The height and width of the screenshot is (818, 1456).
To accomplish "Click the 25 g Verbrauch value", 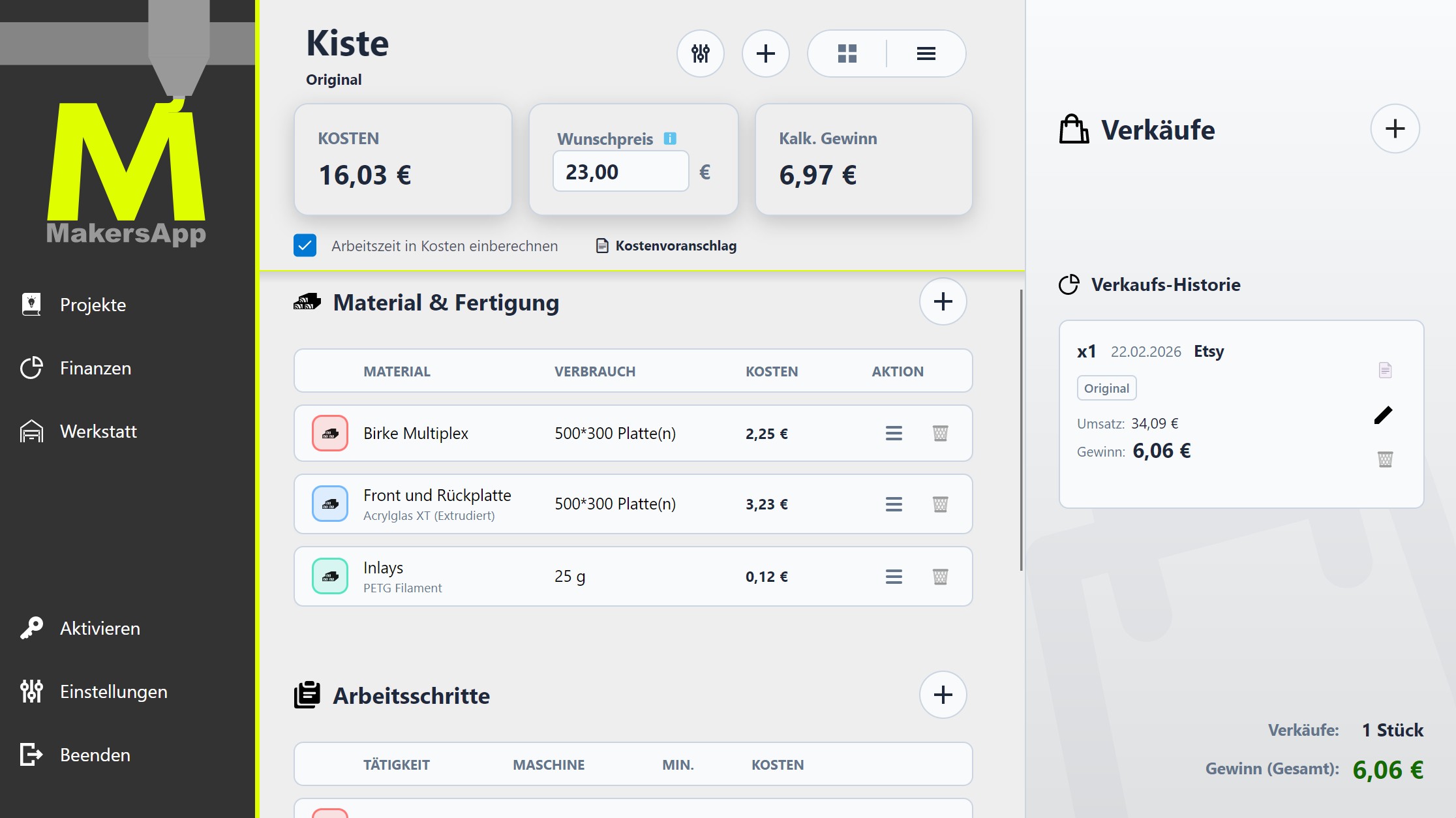I will (570, 577).
